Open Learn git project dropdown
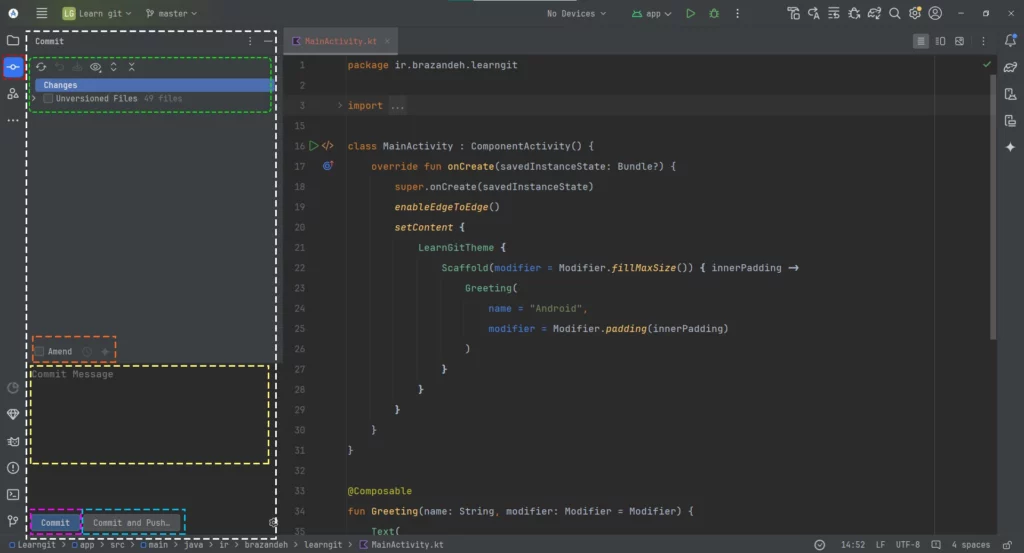 click(x=97, y=13)
